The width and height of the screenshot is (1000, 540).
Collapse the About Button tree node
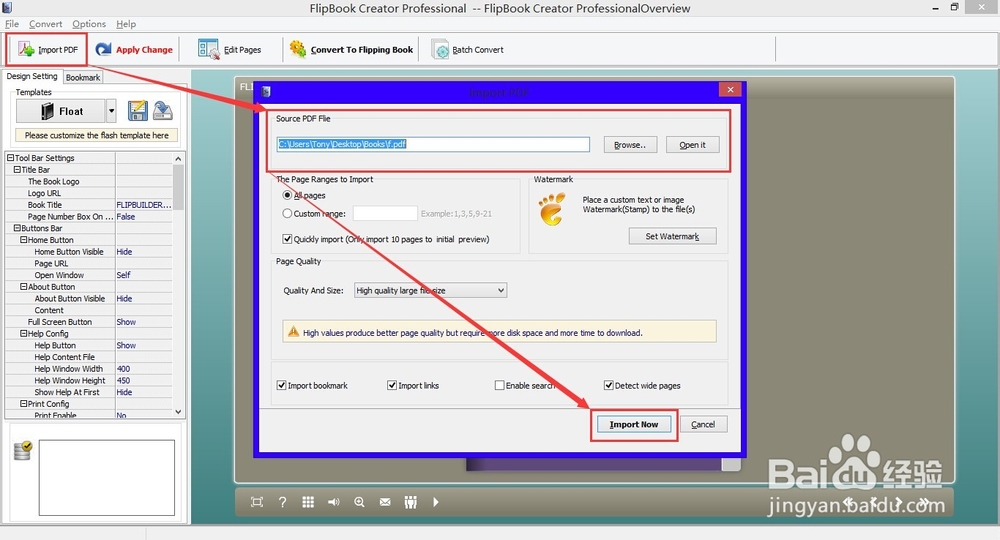24,286
